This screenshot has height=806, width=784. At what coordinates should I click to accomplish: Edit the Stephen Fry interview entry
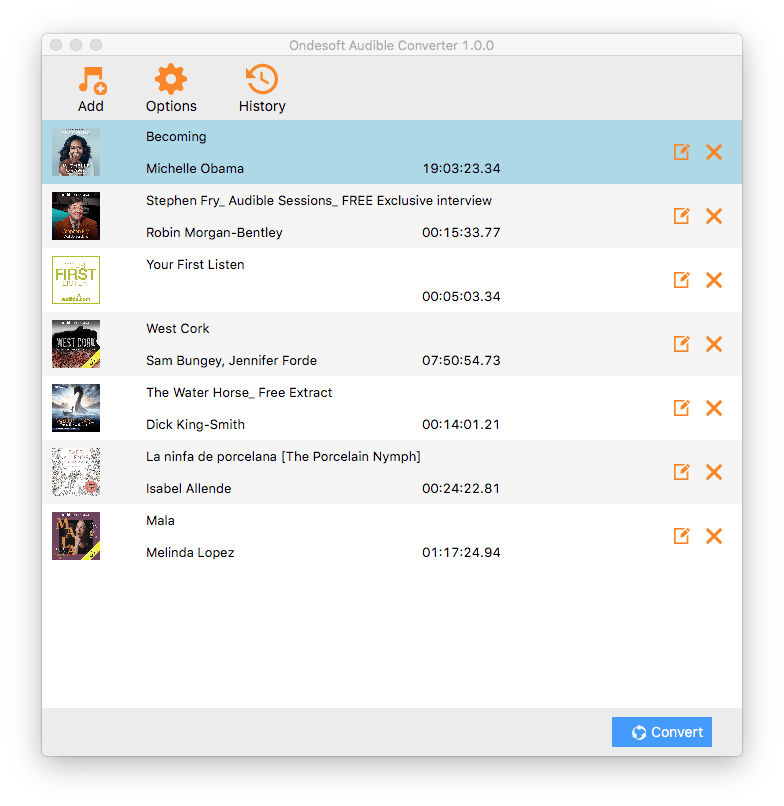tap(682, 216)
